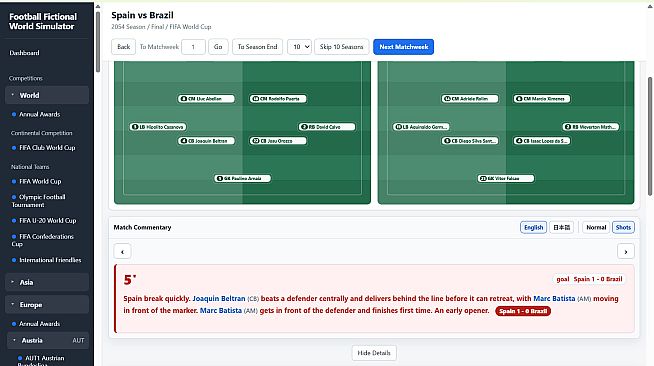This screenshot has height=366, width=654.
Task: Open the Dashboard menu item
Action: (x=24, y=53)
